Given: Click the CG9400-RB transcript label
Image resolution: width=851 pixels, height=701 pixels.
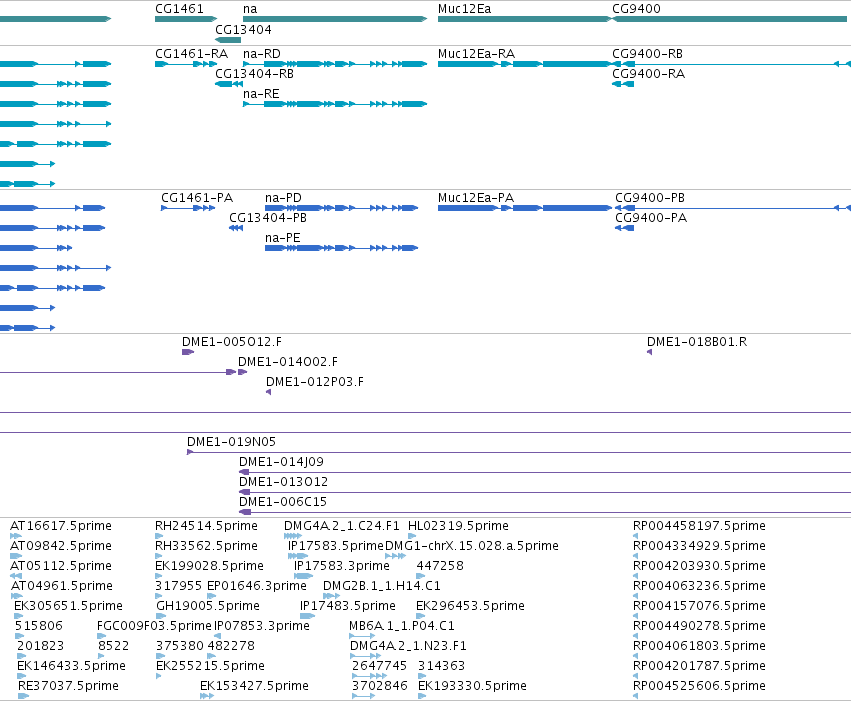Looking at the screenshot, I should click(x=647, y=54).
